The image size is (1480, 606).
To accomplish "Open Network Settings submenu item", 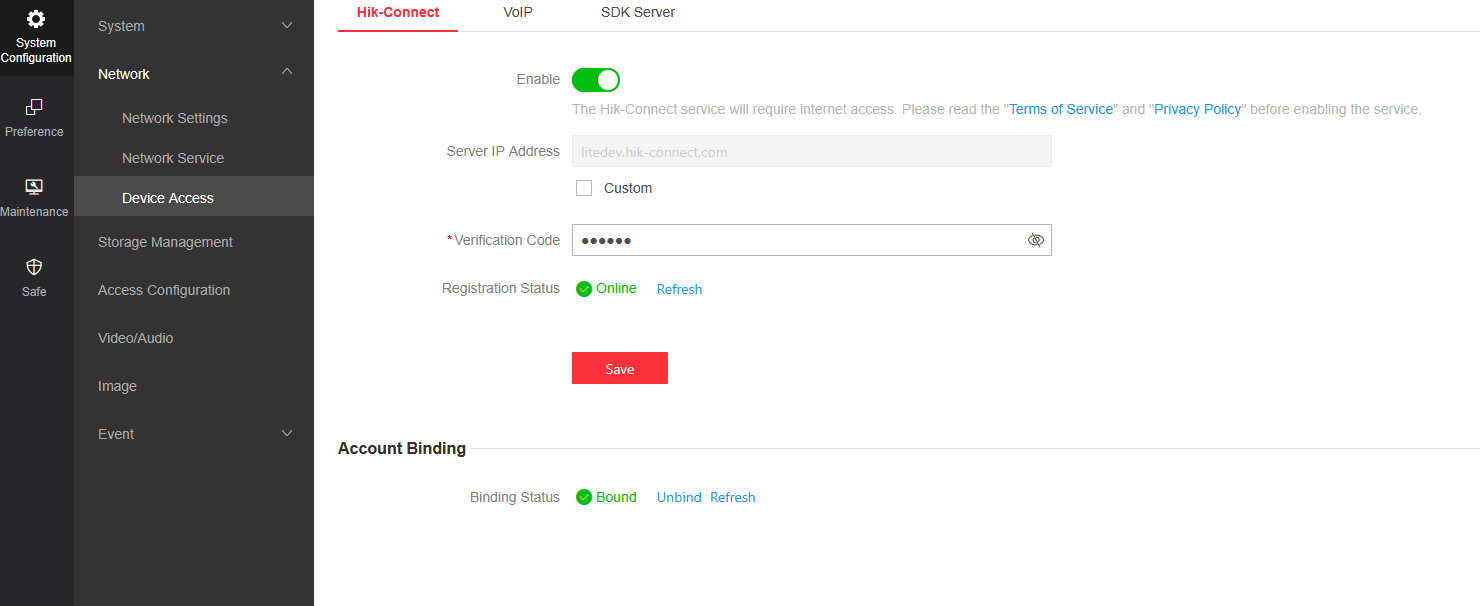I will [175, 118].
